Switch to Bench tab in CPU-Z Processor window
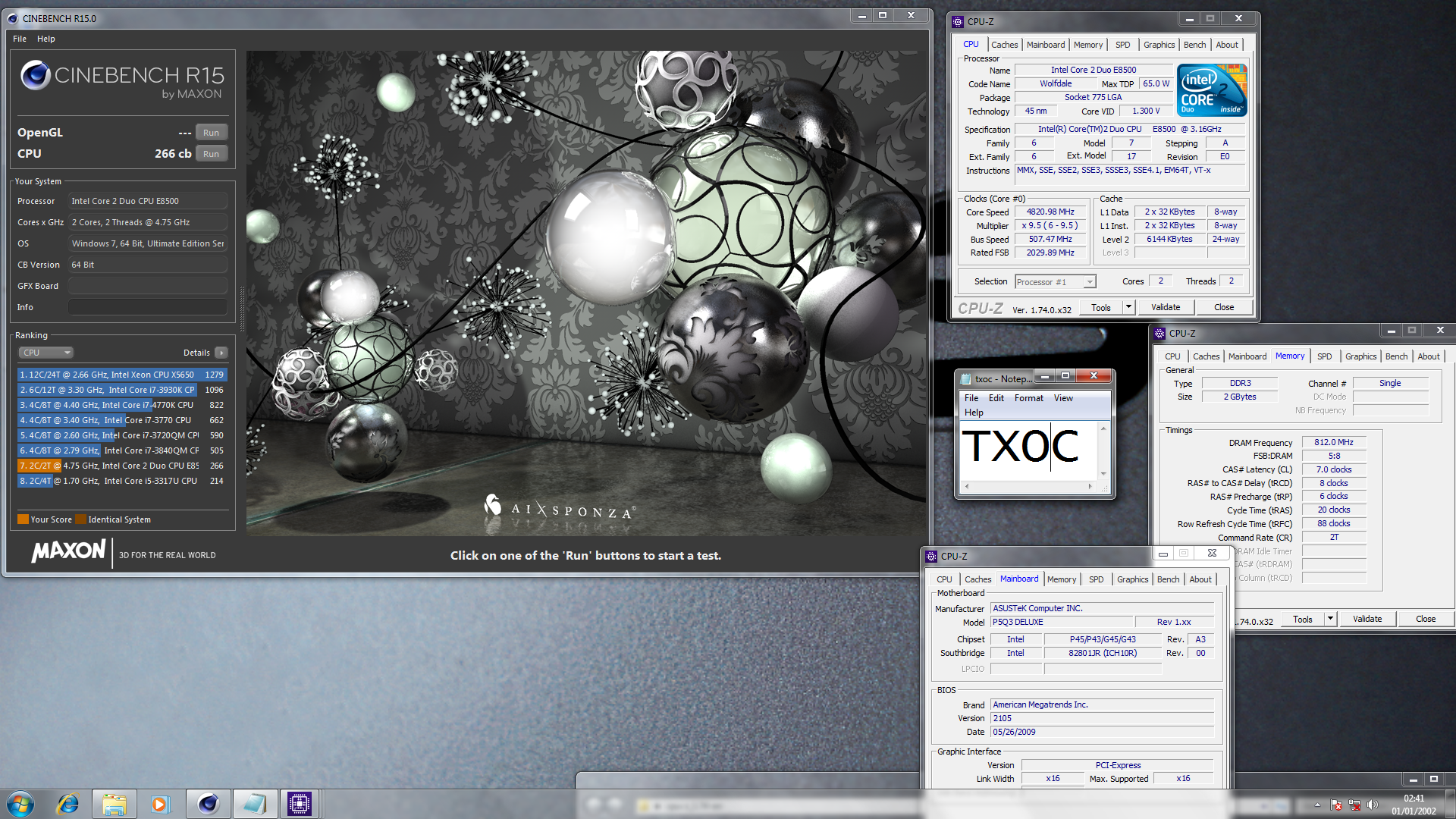 click(1194, 45)
